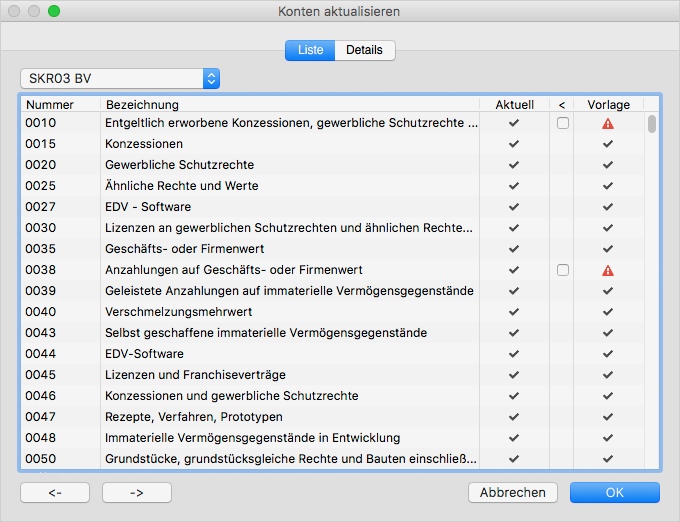Click the Aktuell checkmark for account 0027

click(514, 207)
